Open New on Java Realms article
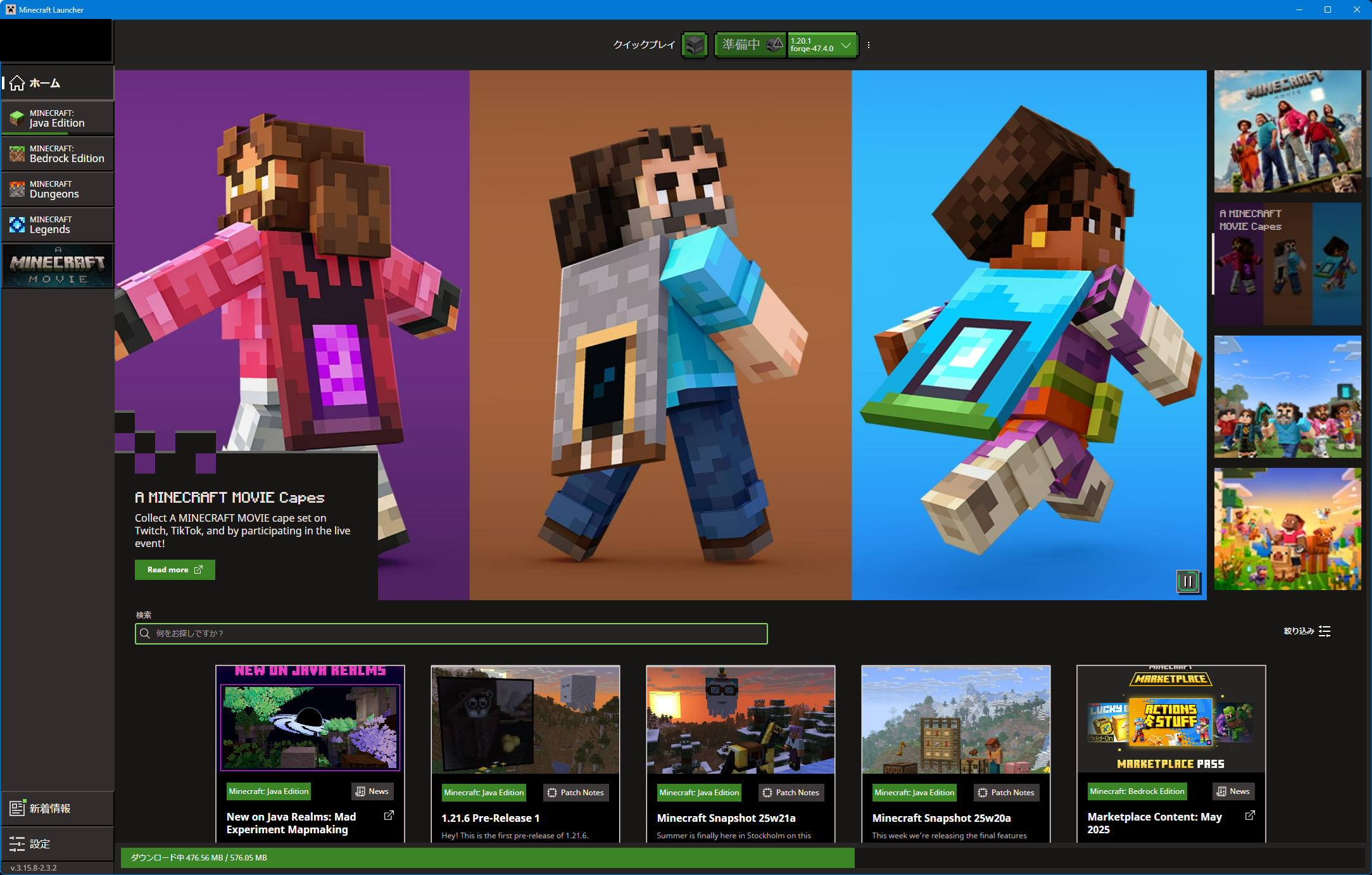The image size is (1372, 875). tap(291, 823)
